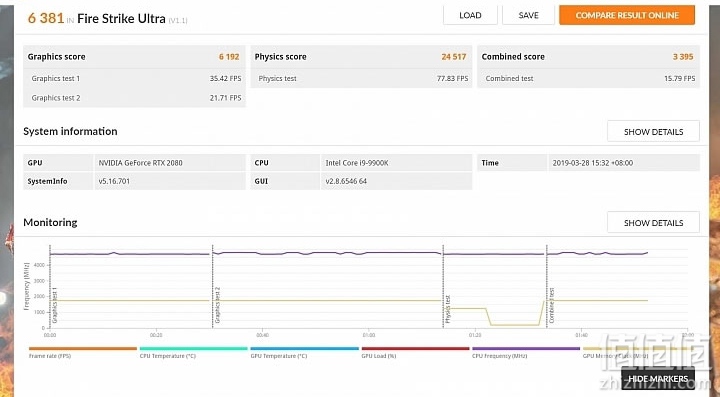The height and width of the screenshot is (397, 720).
Task: Toggle Frame rate (FPS) legend
Action: click(83, 352)
